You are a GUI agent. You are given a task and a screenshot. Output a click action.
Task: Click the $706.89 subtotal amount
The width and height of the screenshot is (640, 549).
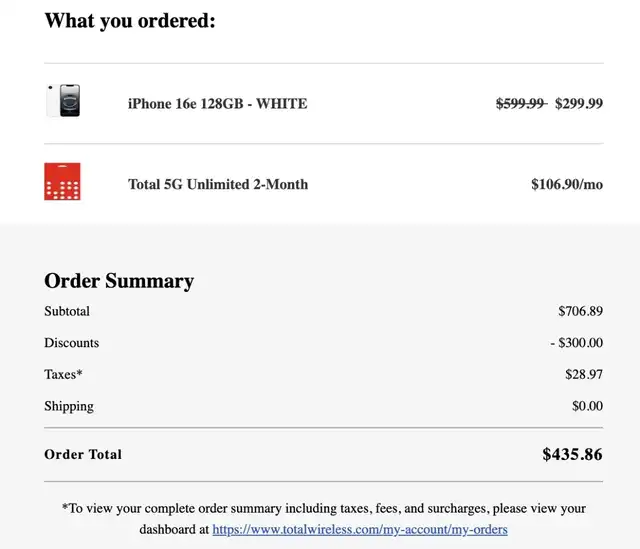580,311
